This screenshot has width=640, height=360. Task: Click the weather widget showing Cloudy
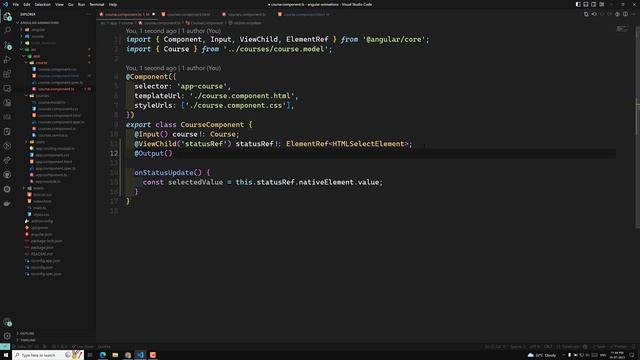542,355
